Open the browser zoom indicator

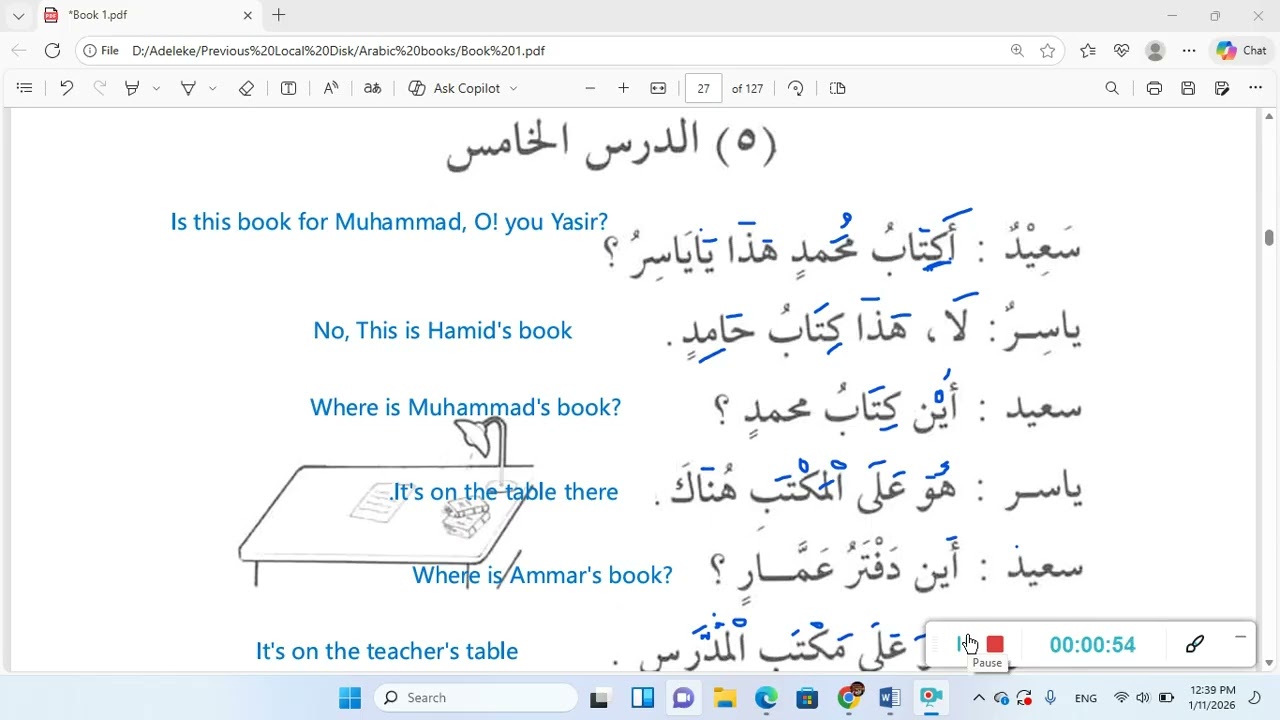click(x=1017, y=50)
